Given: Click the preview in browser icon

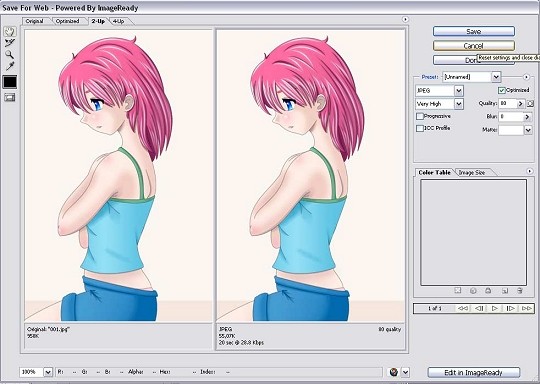Looking at the screenshot, I should [394, 372].
